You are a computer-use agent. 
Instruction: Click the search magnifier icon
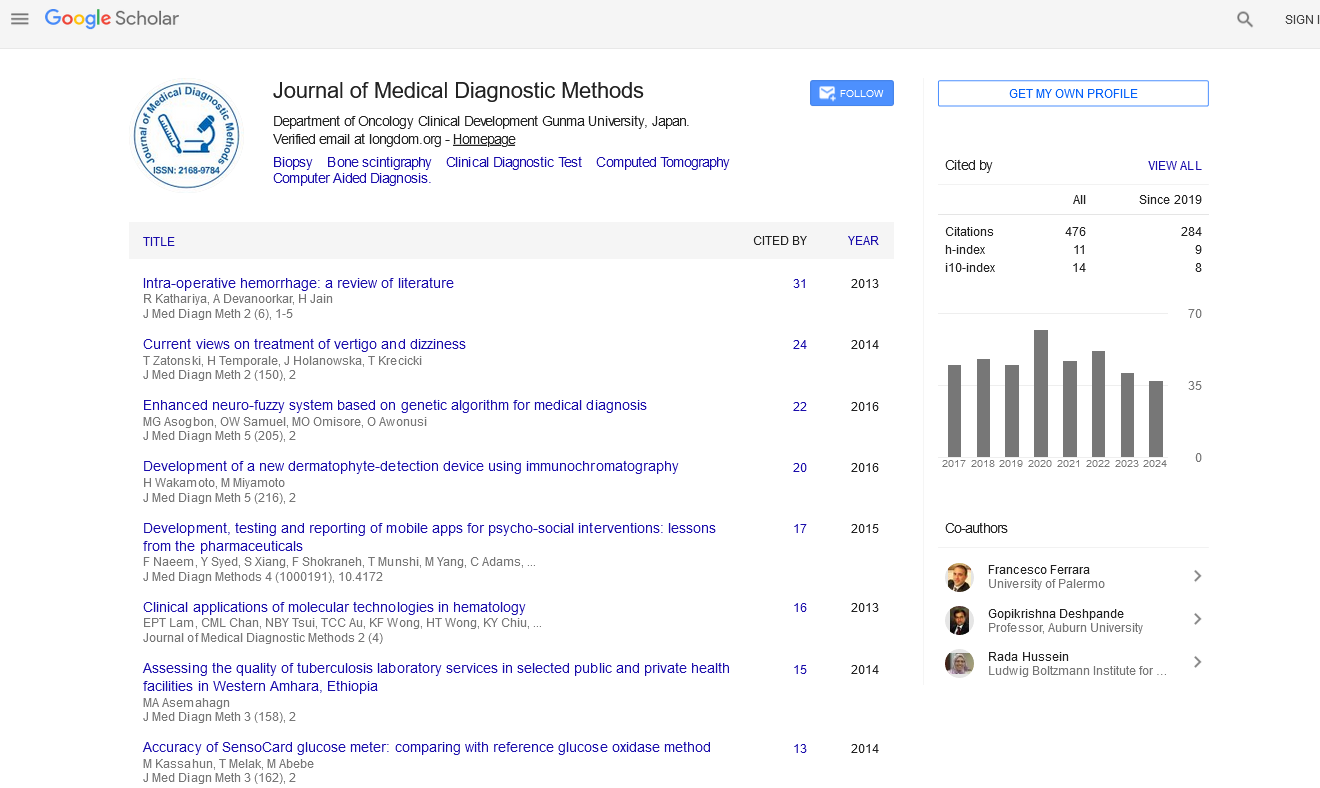[1244, 19]
